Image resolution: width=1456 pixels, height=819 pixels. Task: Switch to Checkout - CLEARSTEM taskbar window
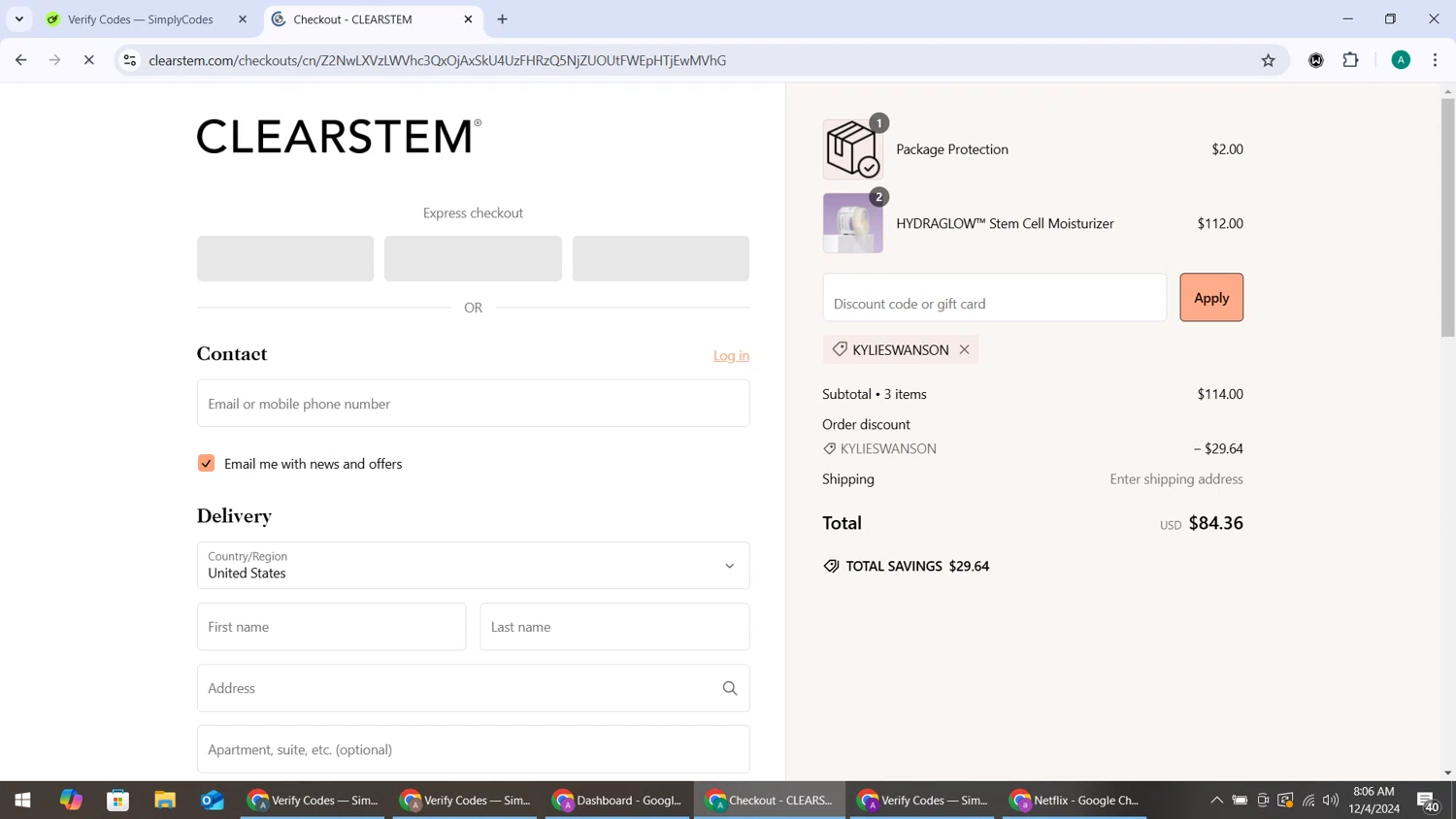click(x=770, y=801)
